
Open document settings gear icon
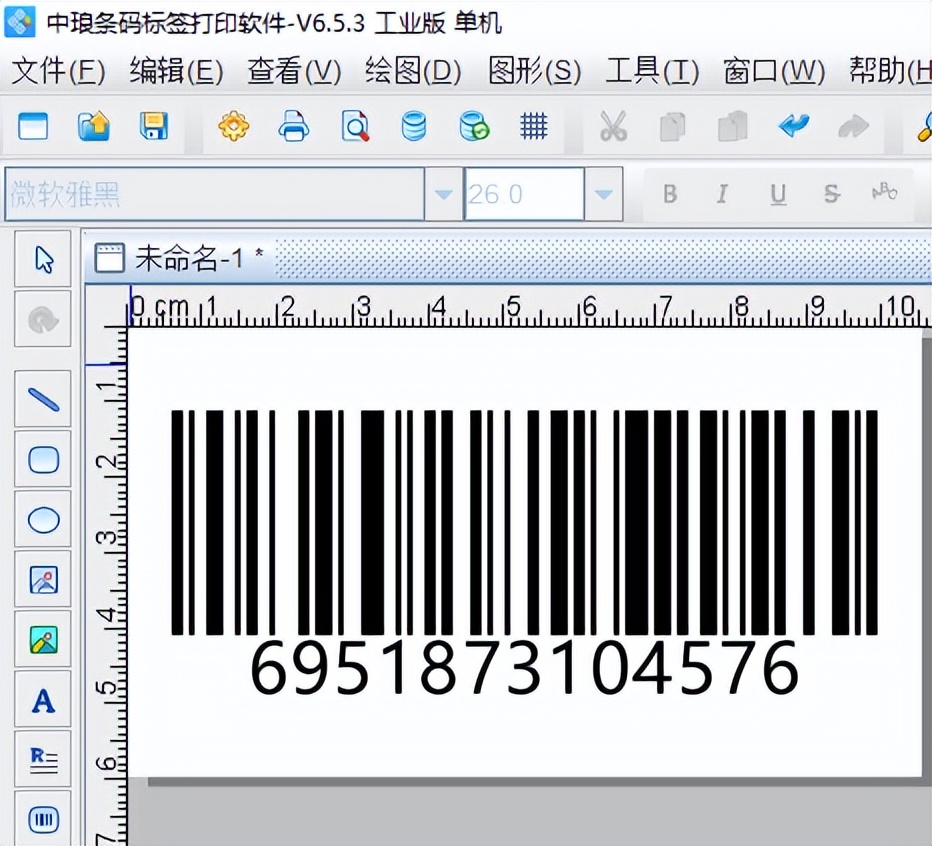(x=234, y=126)
